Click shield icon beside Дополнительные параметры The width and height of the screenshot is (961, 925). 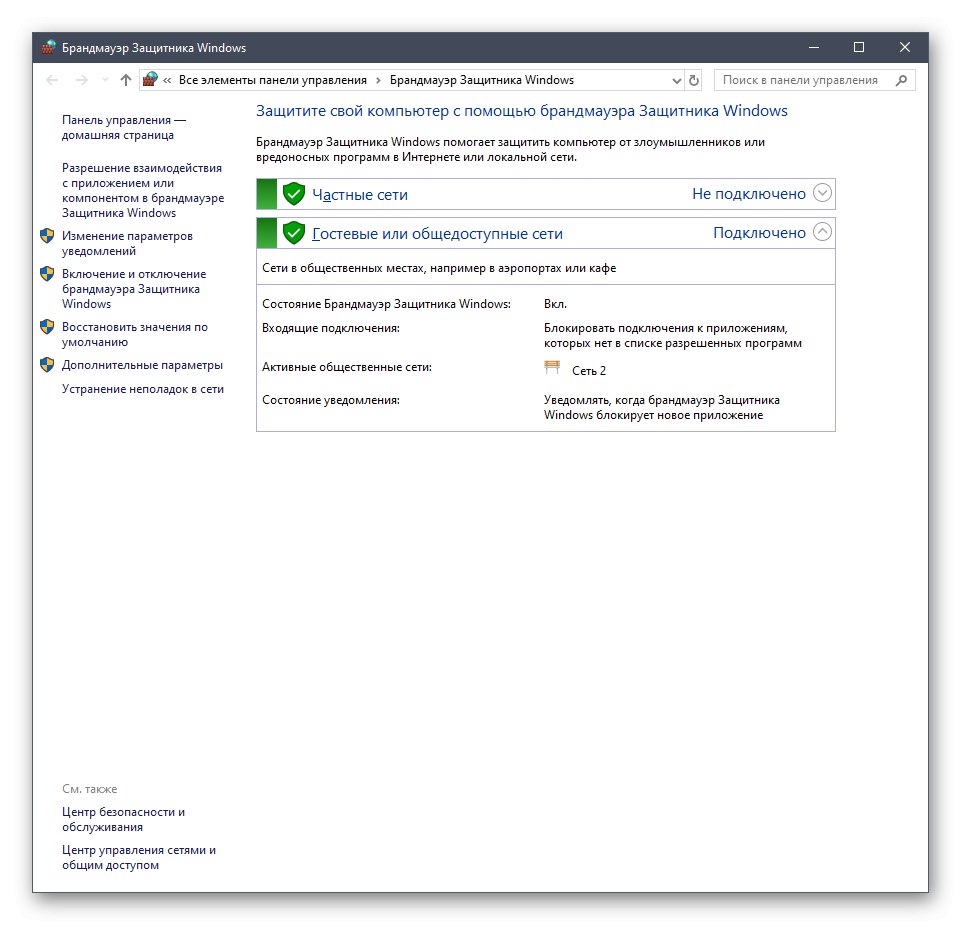(x=47, y=365)
